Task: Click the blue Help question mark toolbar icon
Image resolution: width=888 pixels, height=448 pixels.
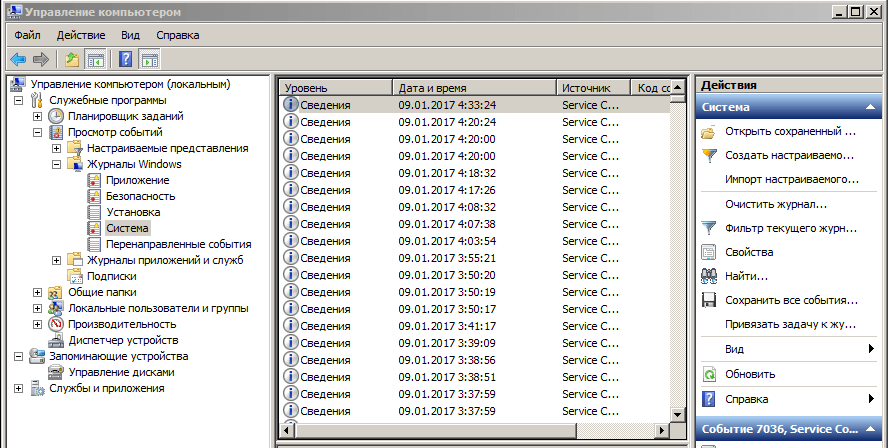Action: click(126, 59)
